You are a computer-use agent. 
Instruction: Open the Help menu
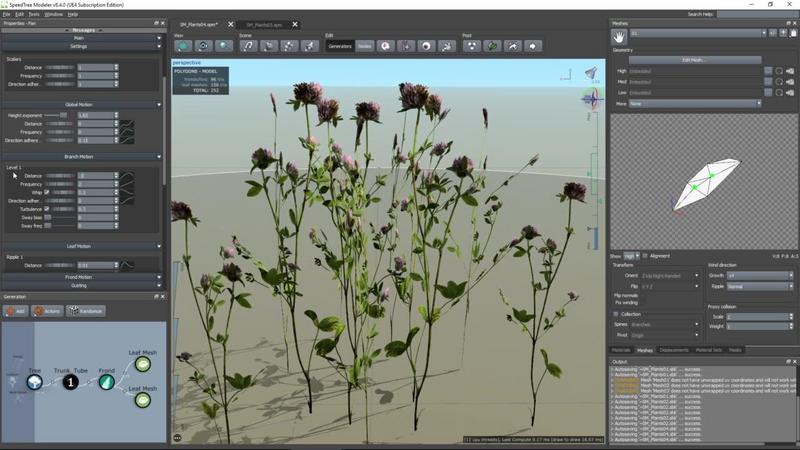[73, 14]
